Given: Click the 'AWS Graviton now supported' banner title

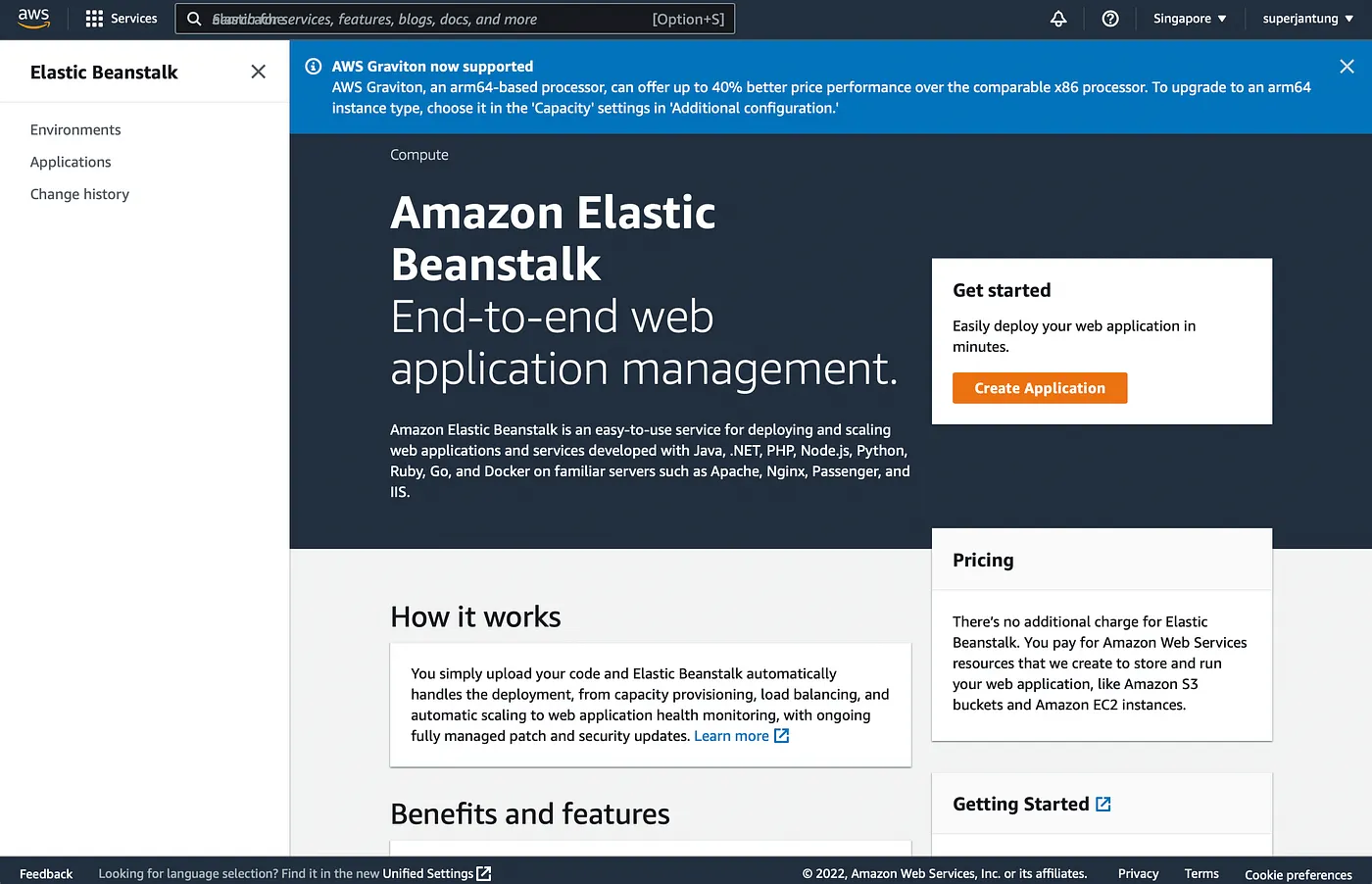Looking at the screenshot, I should 432,67.
